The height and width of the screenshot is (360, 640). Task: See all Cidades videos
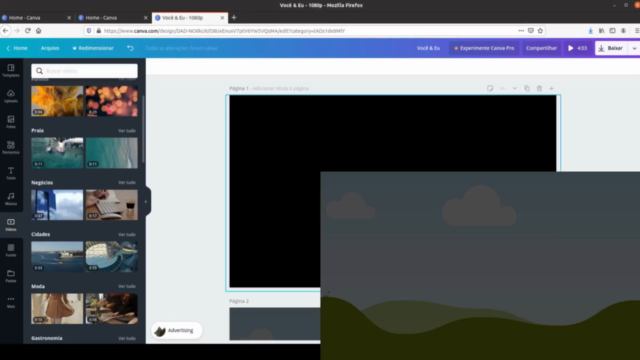(x=127, y=235)
